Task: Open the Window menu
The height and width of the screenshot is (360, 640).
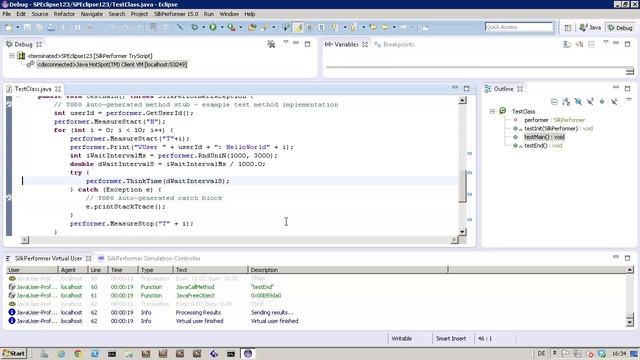Action: (x=229, y=14)
